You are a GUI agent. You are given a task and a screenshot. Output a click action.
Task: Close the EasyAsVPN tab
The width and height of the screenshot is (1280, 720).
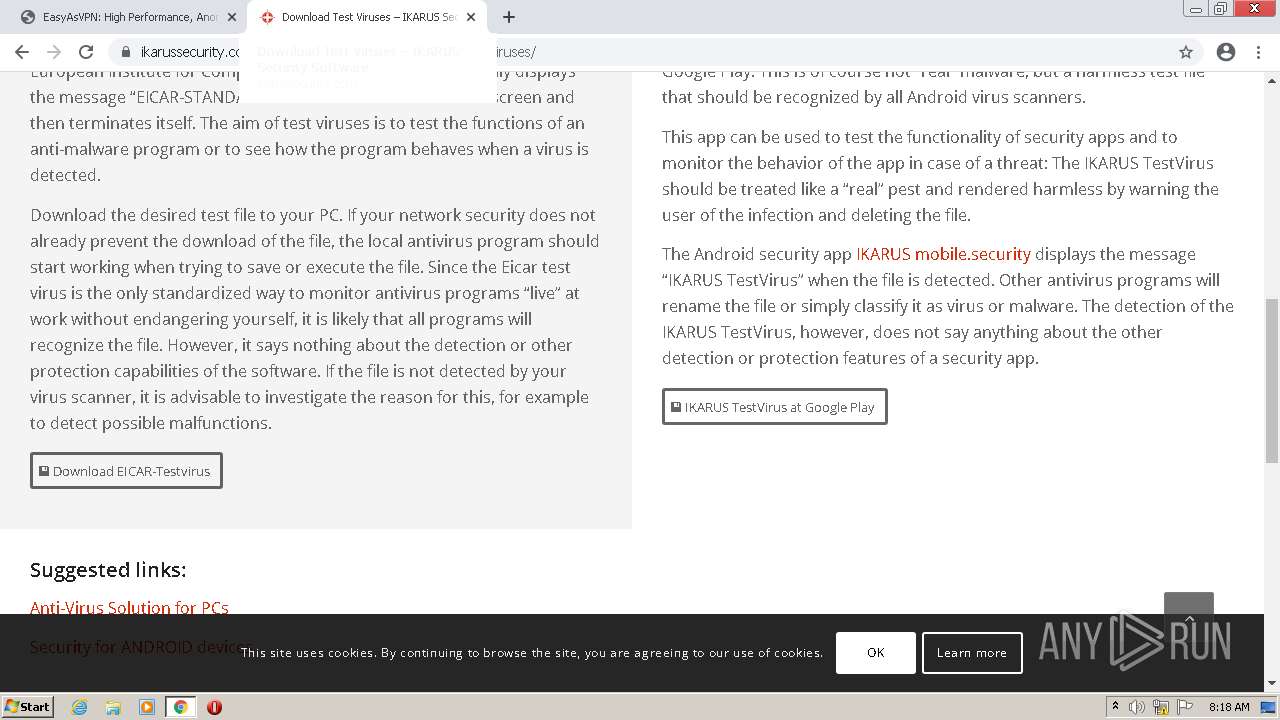coord(232,17)
